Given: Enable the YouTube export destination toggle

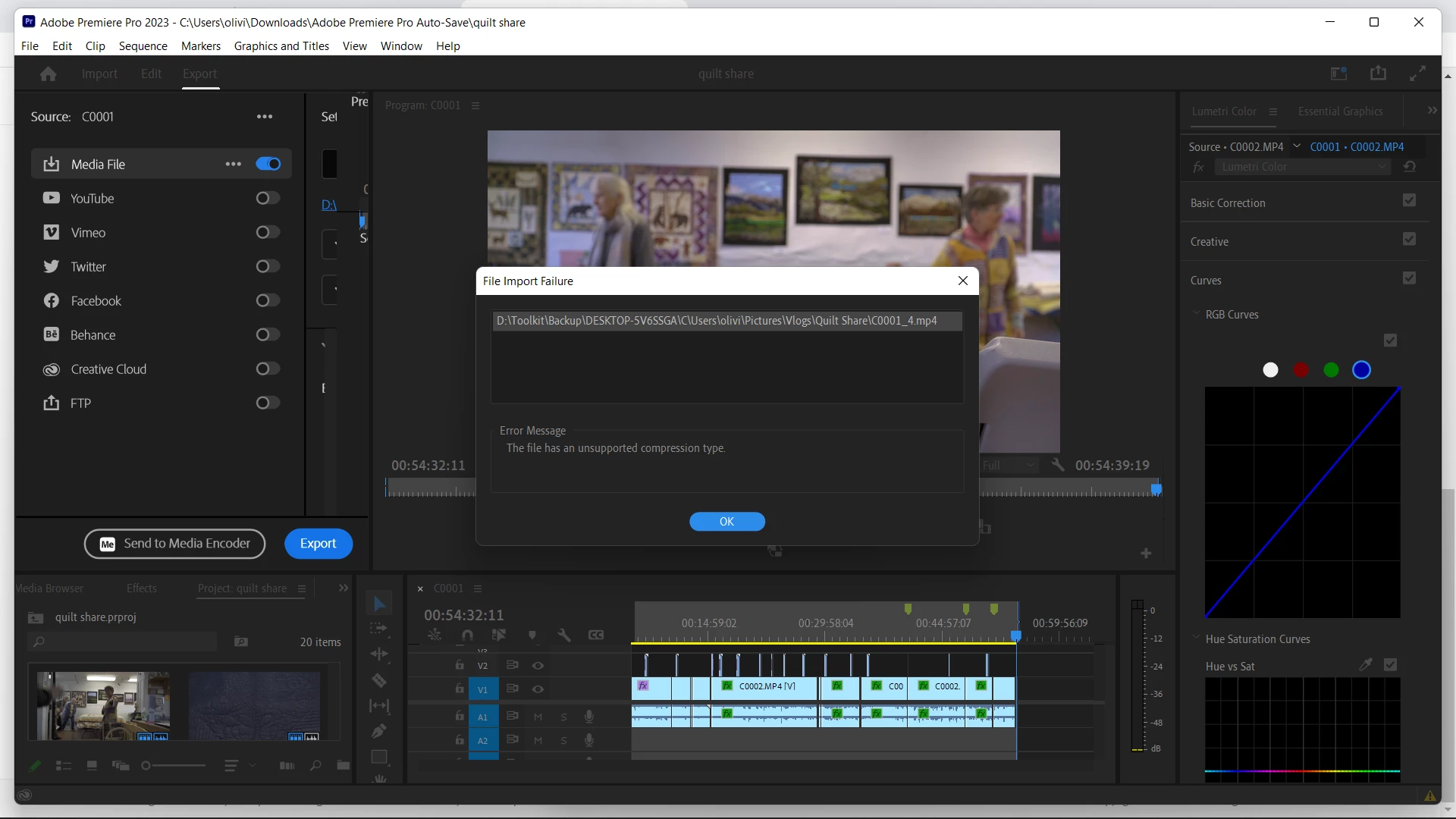Looking at the screenshot, I should 268,199.
